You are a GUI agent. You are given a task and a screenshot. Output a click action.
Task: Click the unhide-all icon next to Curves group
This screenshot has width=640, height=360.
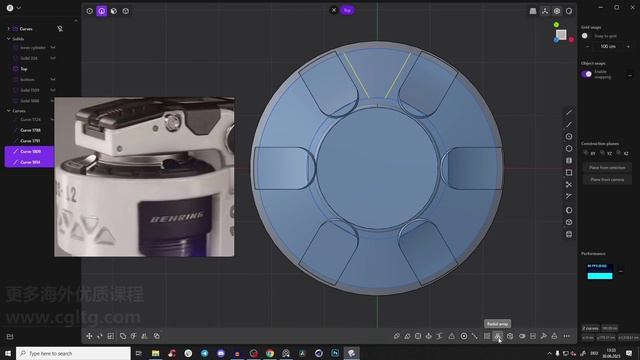click(60, 29)
